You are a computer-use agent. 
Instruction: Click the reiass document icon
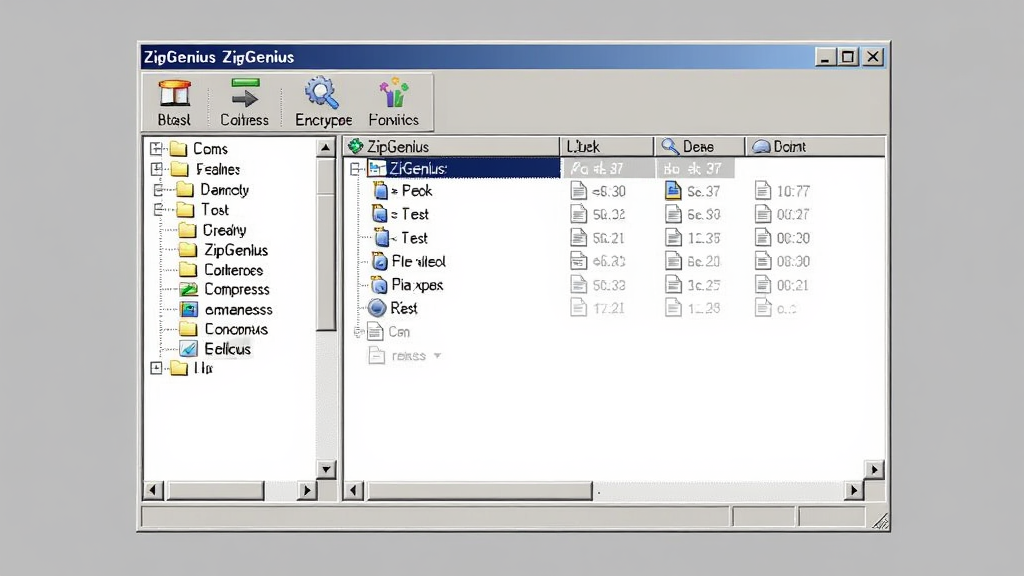pos(376,356)
